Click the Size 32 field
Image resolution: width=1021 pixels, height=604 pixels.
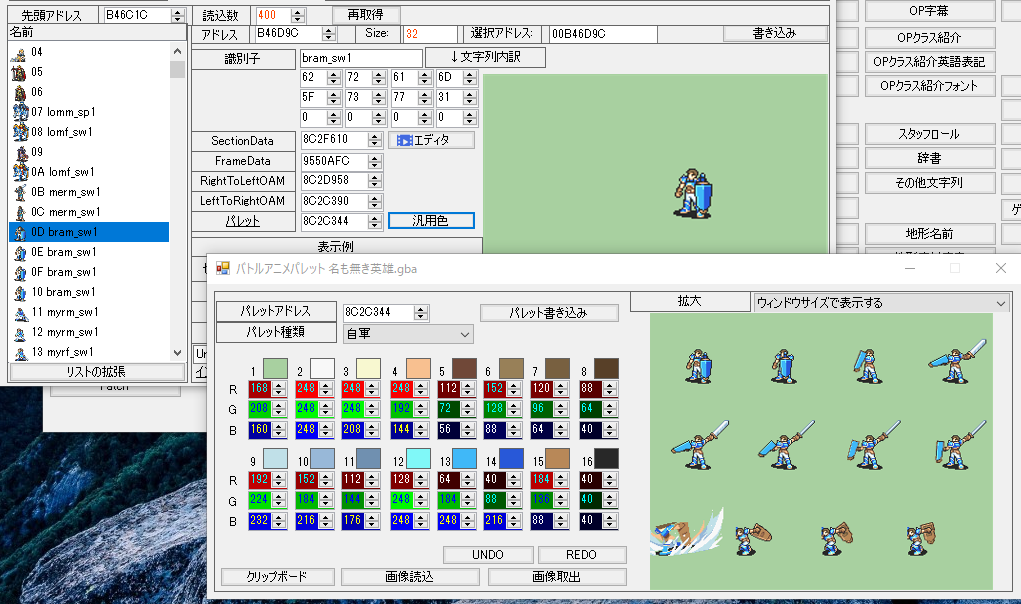430,34
